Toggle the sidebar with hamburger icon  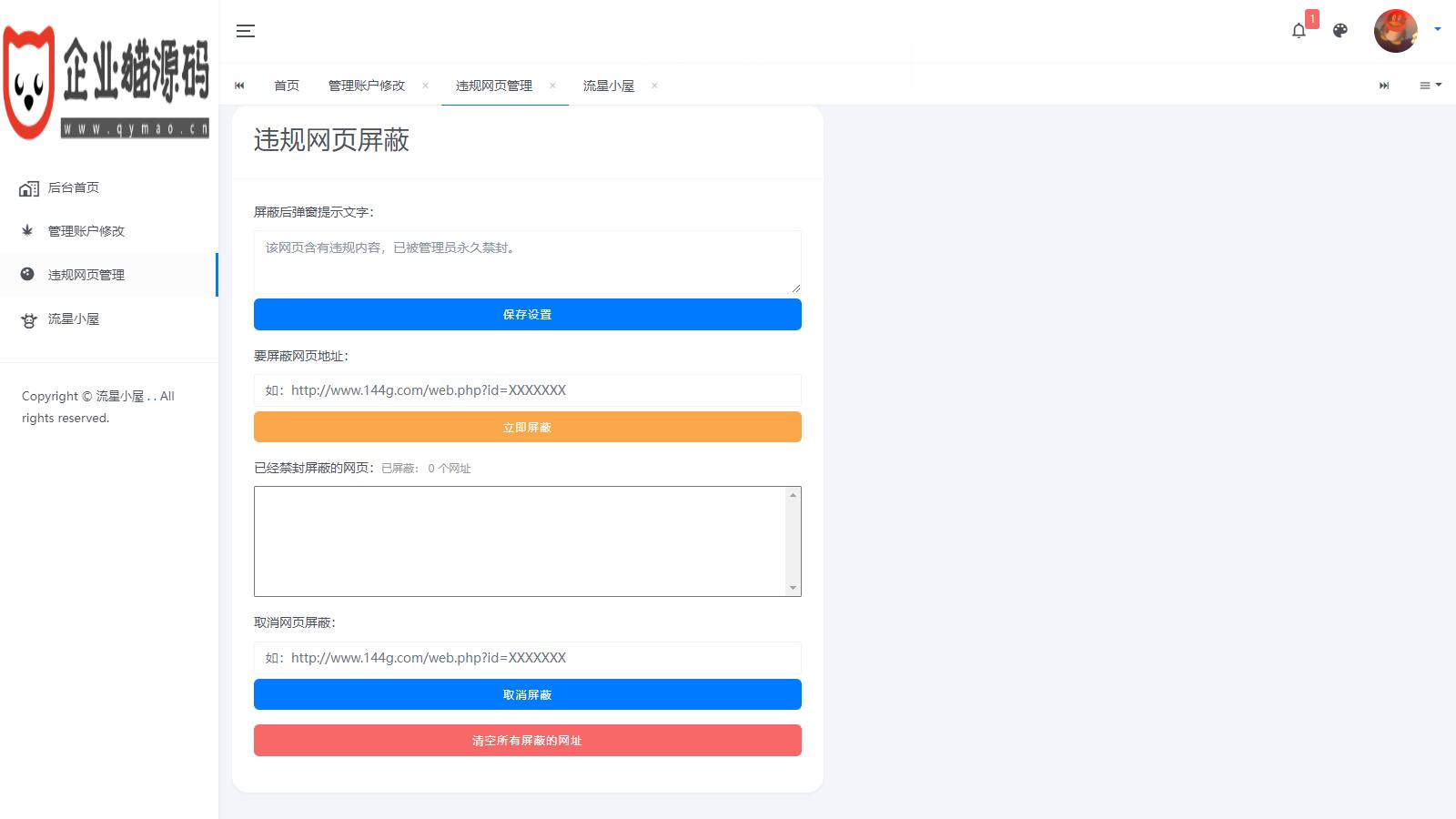(x=245, y=31)
